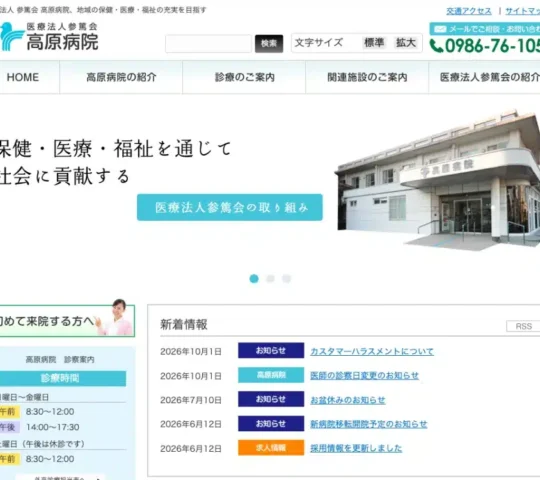The height and width of the screenshot is (480, 540).
Task: Open the 関連施設のご案内 menu
Action: coord(367,77)
